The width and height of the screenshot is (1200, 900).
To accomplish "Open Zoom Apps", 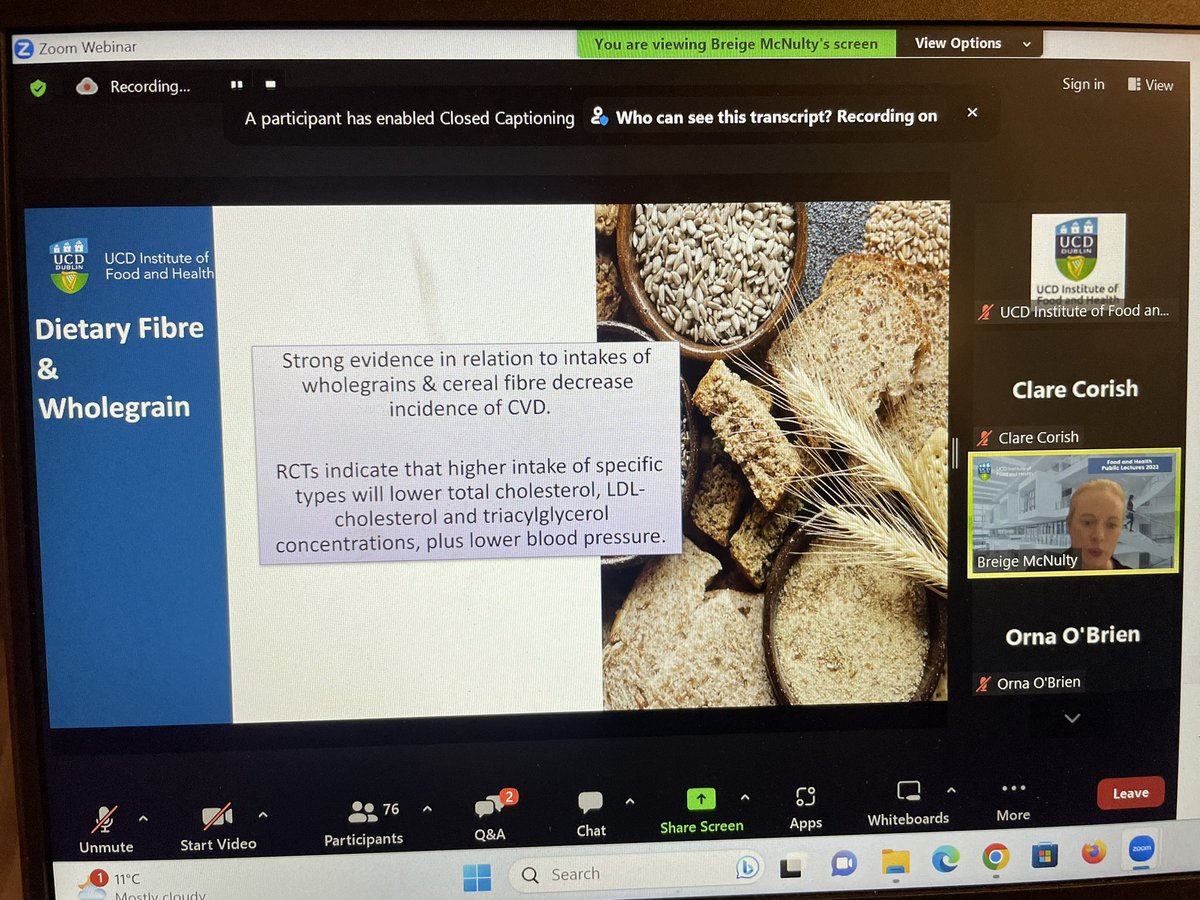I will (x=805, y=808).
